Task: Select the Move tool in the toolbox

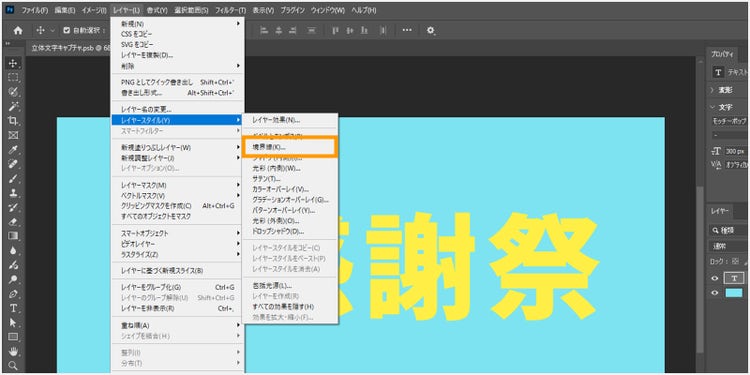Action: [x=13, y=63]
